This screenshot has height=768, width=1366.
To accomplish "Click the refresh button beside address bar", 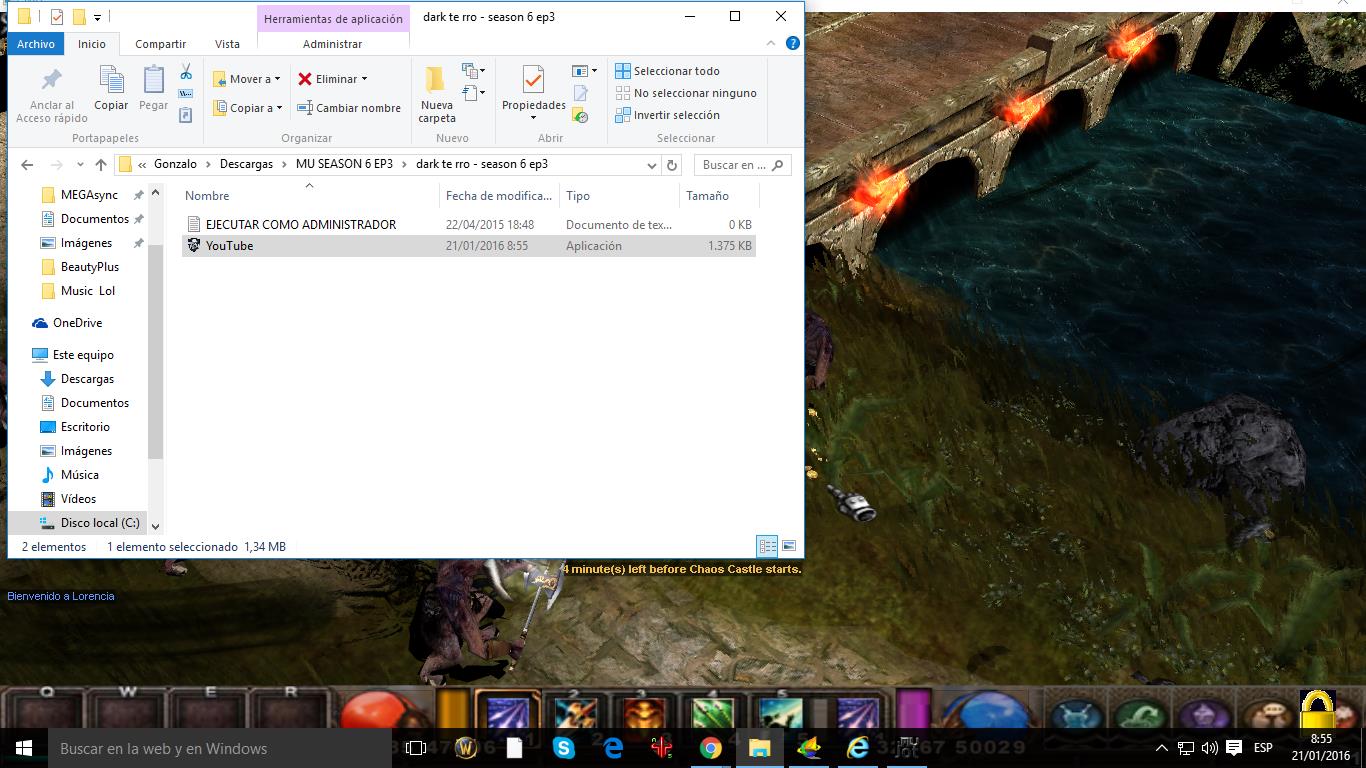I will 672,165.
